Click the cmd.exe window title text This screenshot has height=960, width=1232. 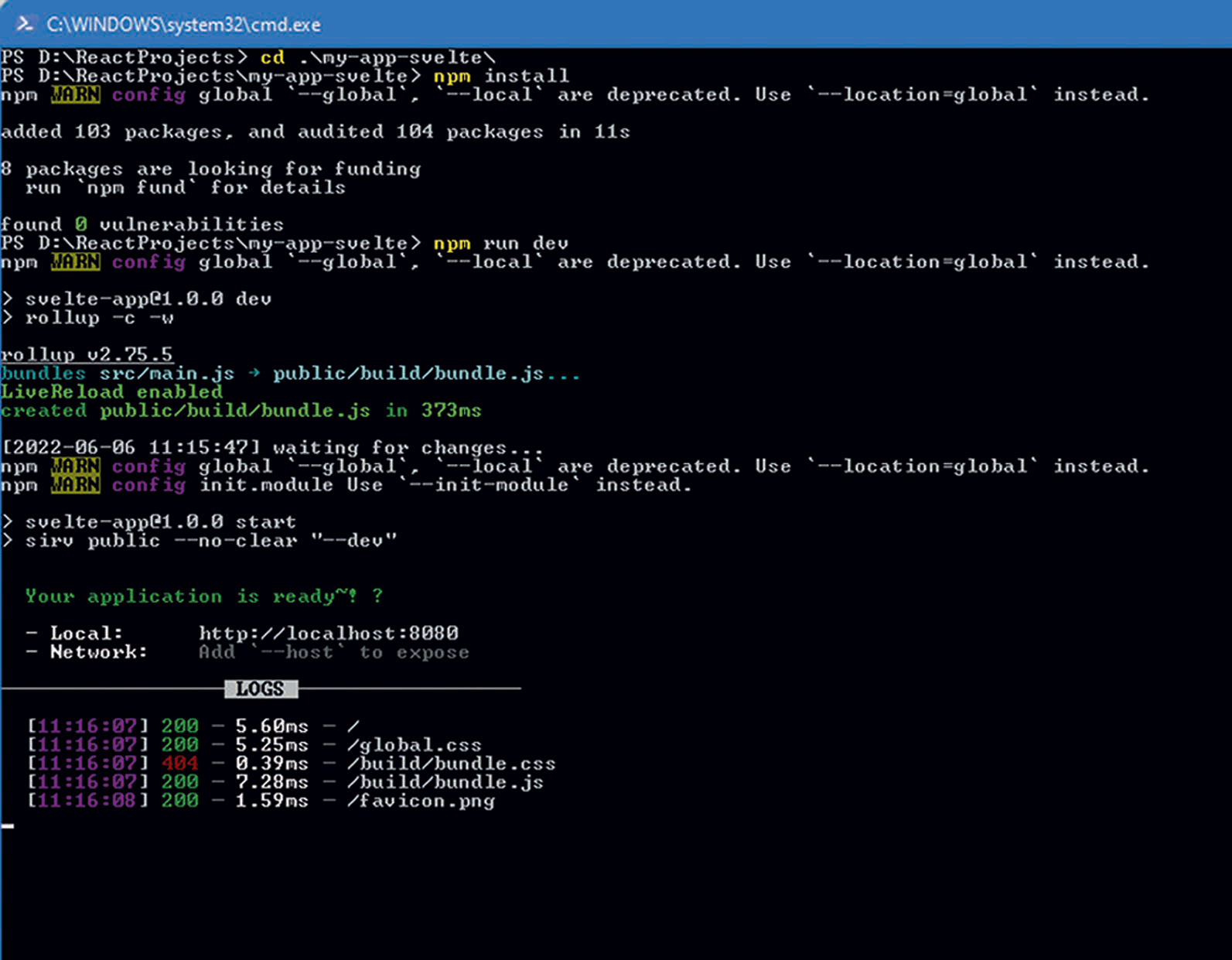click(x=183, y=25)
